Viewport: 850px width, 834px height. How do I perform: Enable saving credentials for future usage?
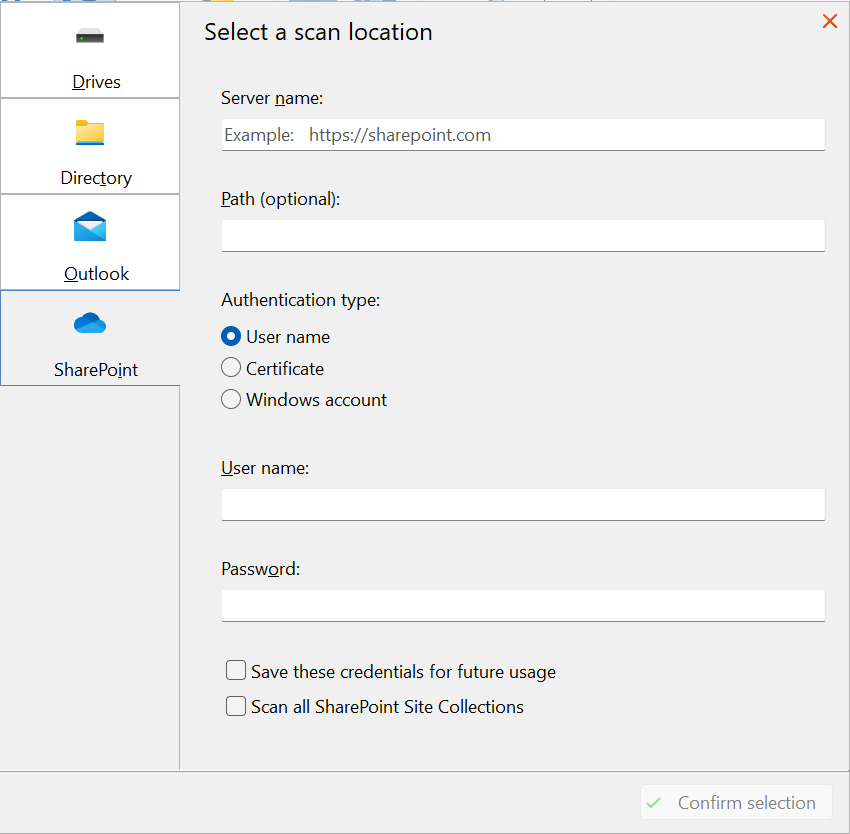[x=236, y=670]
